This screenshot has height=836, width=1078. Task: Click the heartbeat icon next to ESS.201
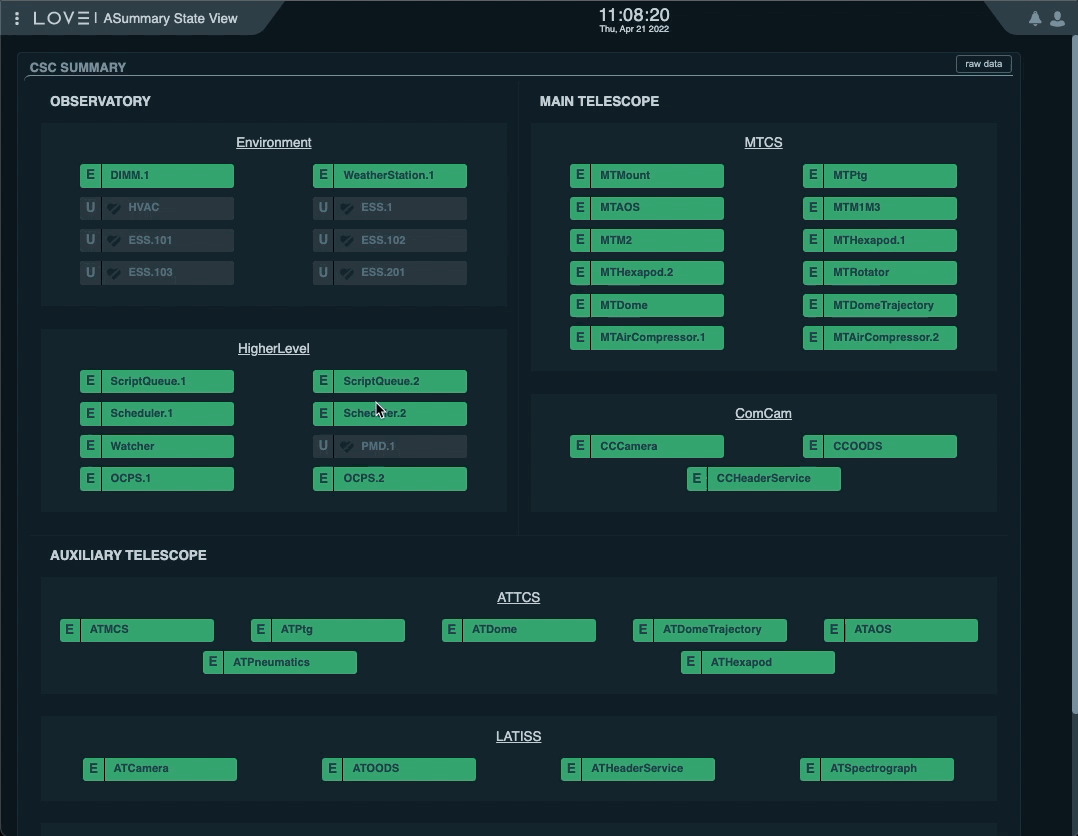tap(346, 272)
